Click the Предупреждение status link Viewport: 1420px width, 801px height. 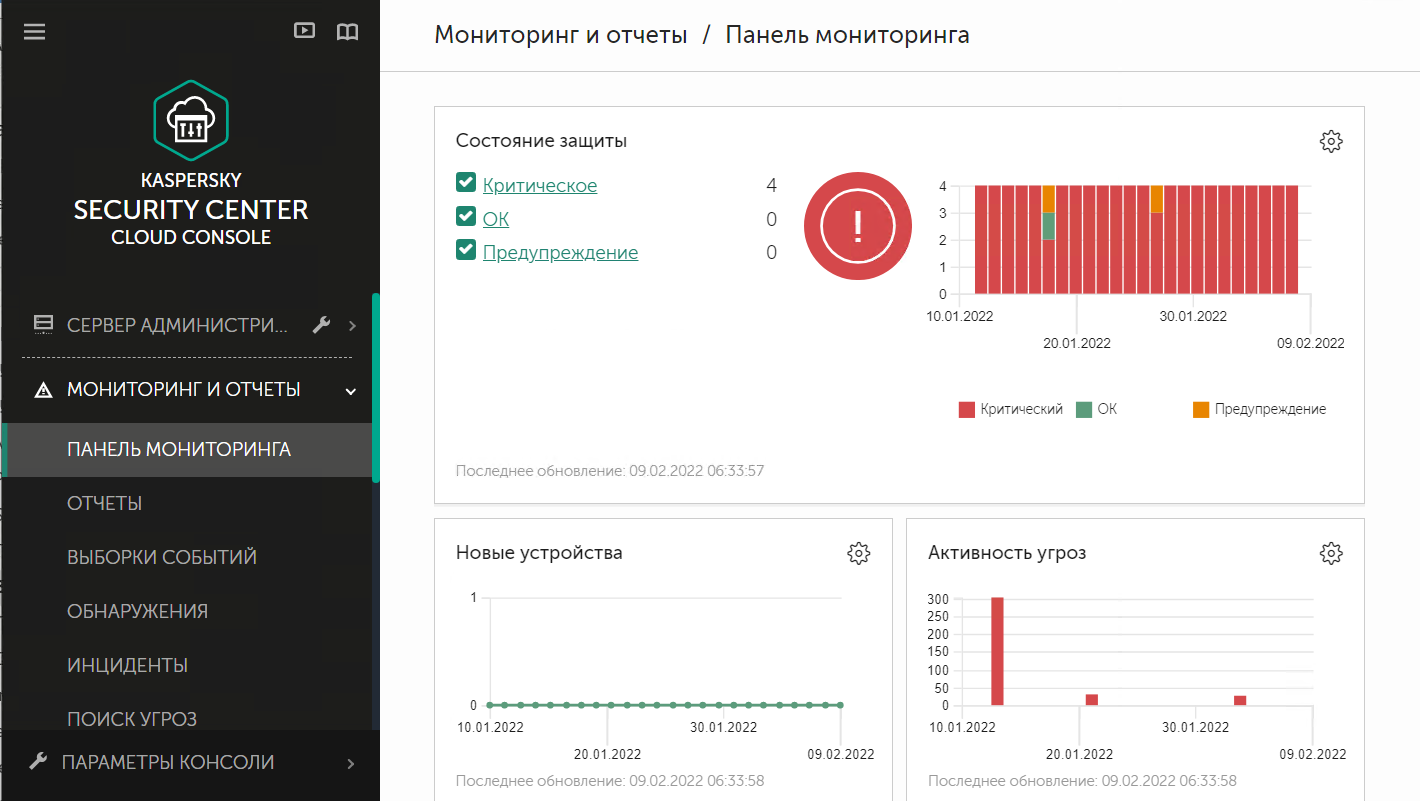tap(559, 251)
